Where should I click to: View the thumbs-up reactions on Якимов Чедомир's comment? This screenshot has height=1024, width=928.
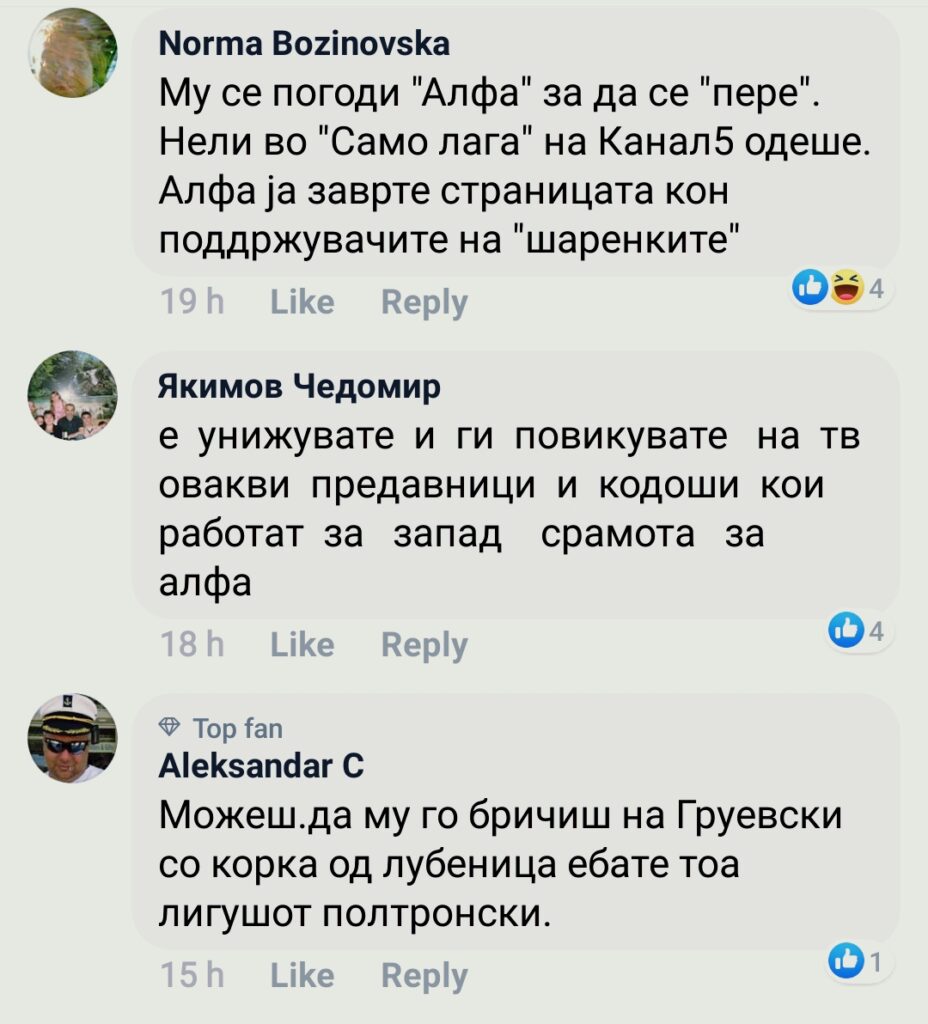click(856, 631)
